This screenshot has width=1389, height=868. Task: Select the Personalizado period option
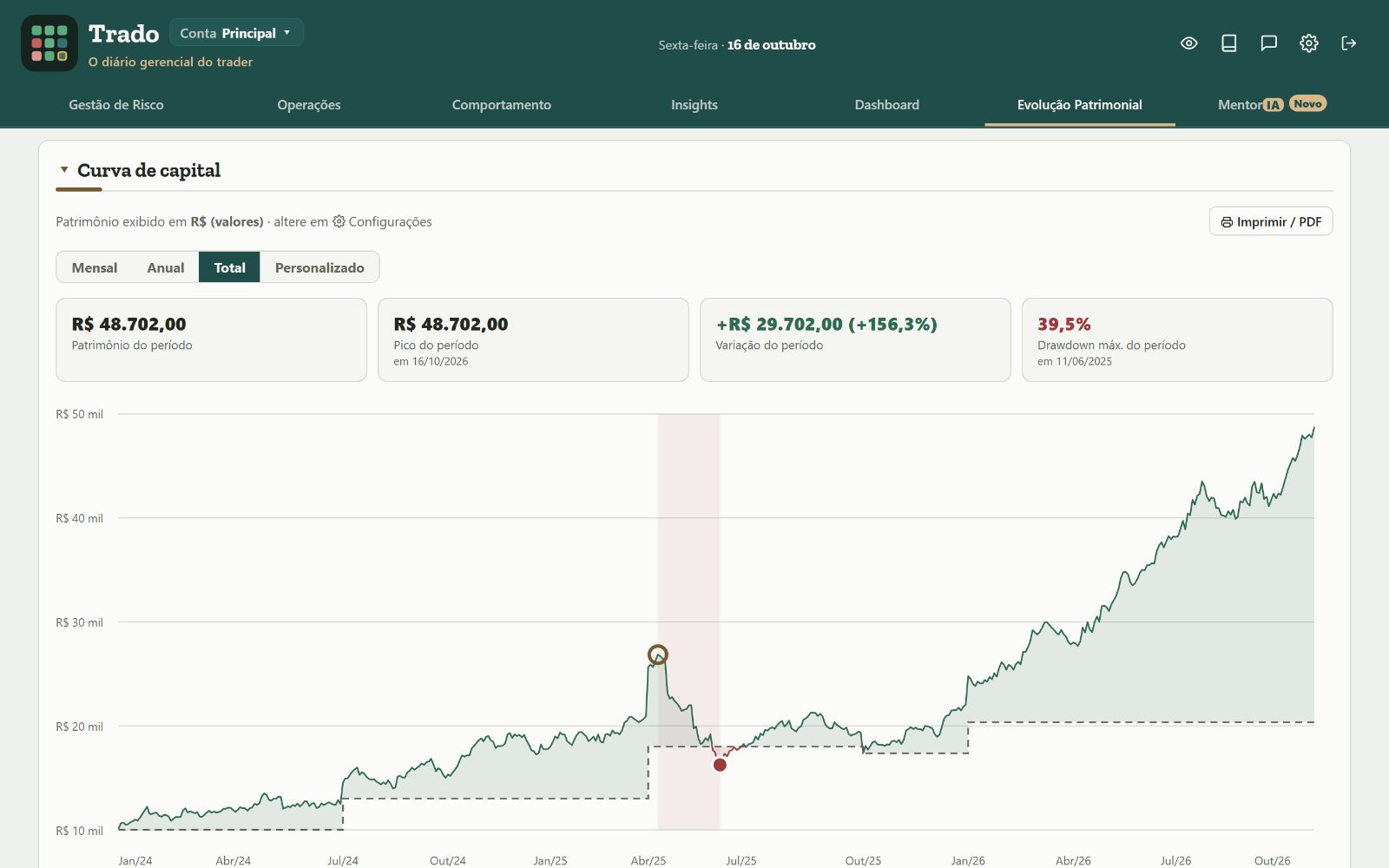319,267
